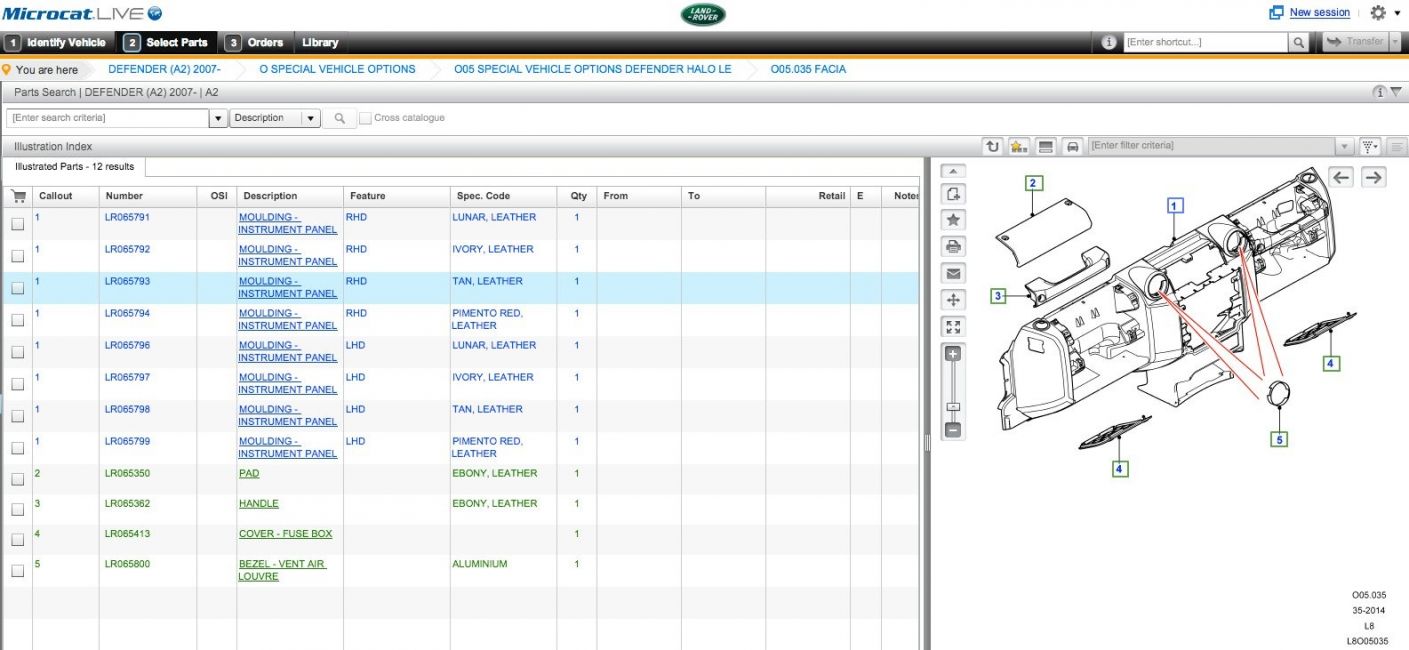Open the Select Parts step tab

pyautogui.click(x=167, y=42)
